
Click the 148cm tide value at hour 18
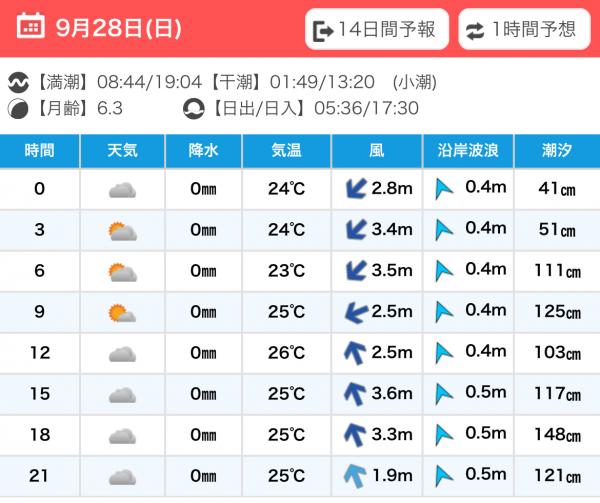[x=557, y=435]
